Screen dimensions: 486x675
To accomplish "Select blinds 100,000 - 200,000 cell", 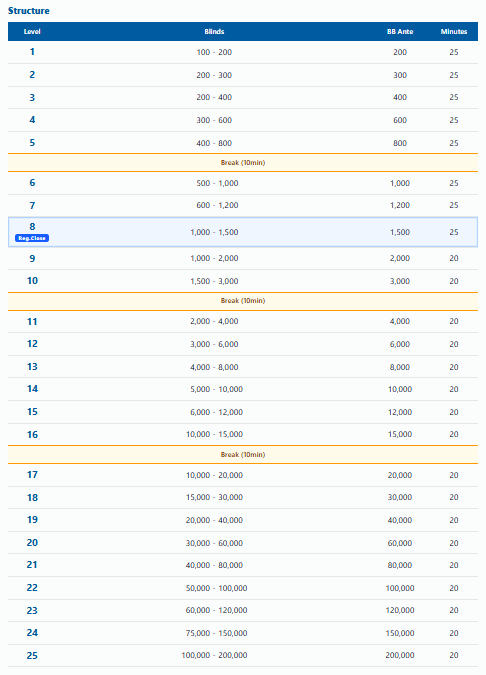I will 214,655.
